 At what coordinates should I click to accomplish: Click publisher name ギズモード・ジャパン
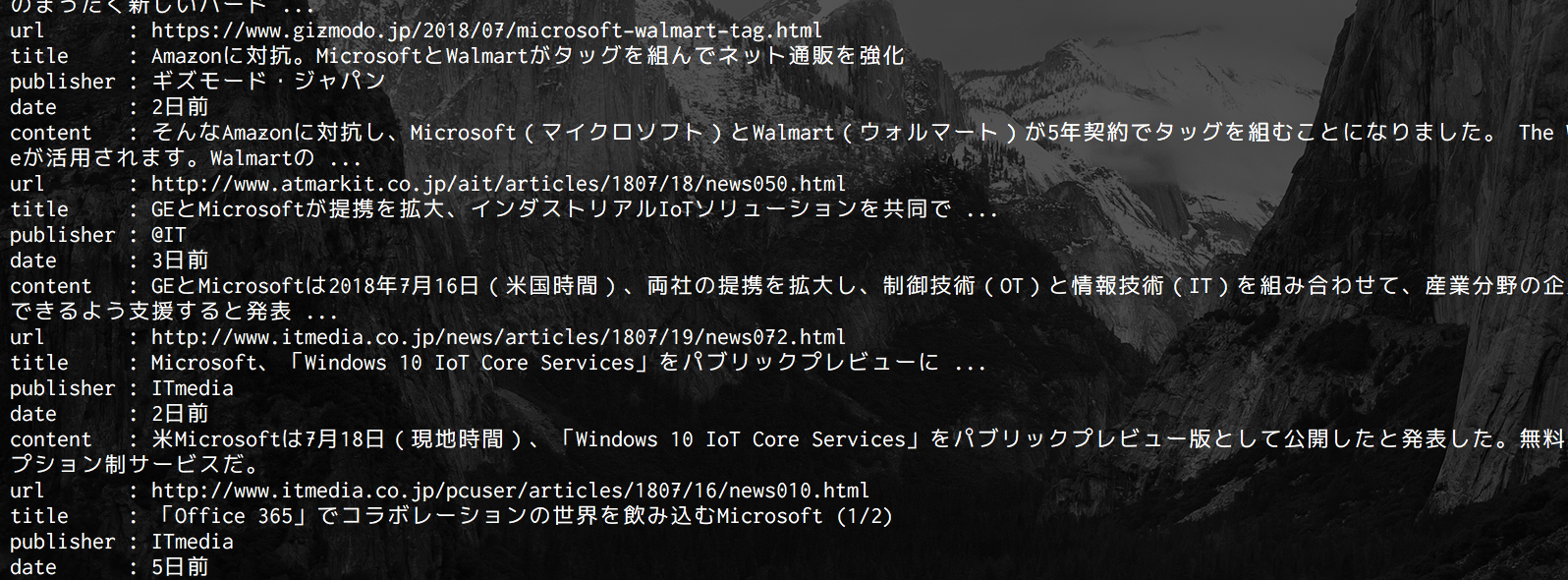(x=268, y=82)
